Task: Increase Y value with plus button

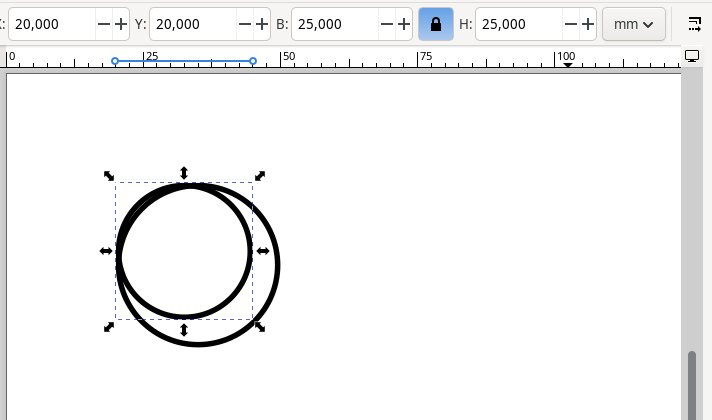Action: 262,24
